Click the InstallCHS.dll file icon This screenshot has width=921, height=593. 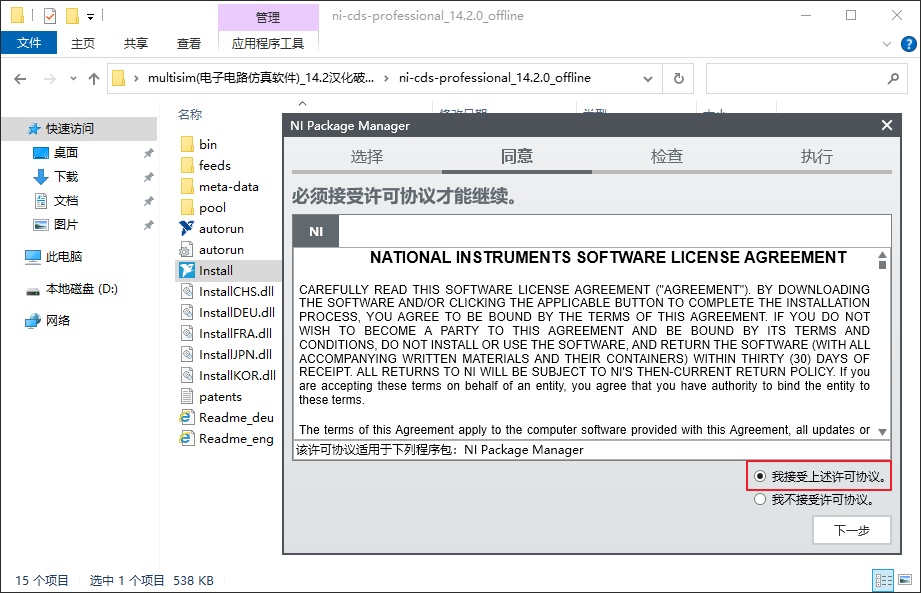(187, 292)
